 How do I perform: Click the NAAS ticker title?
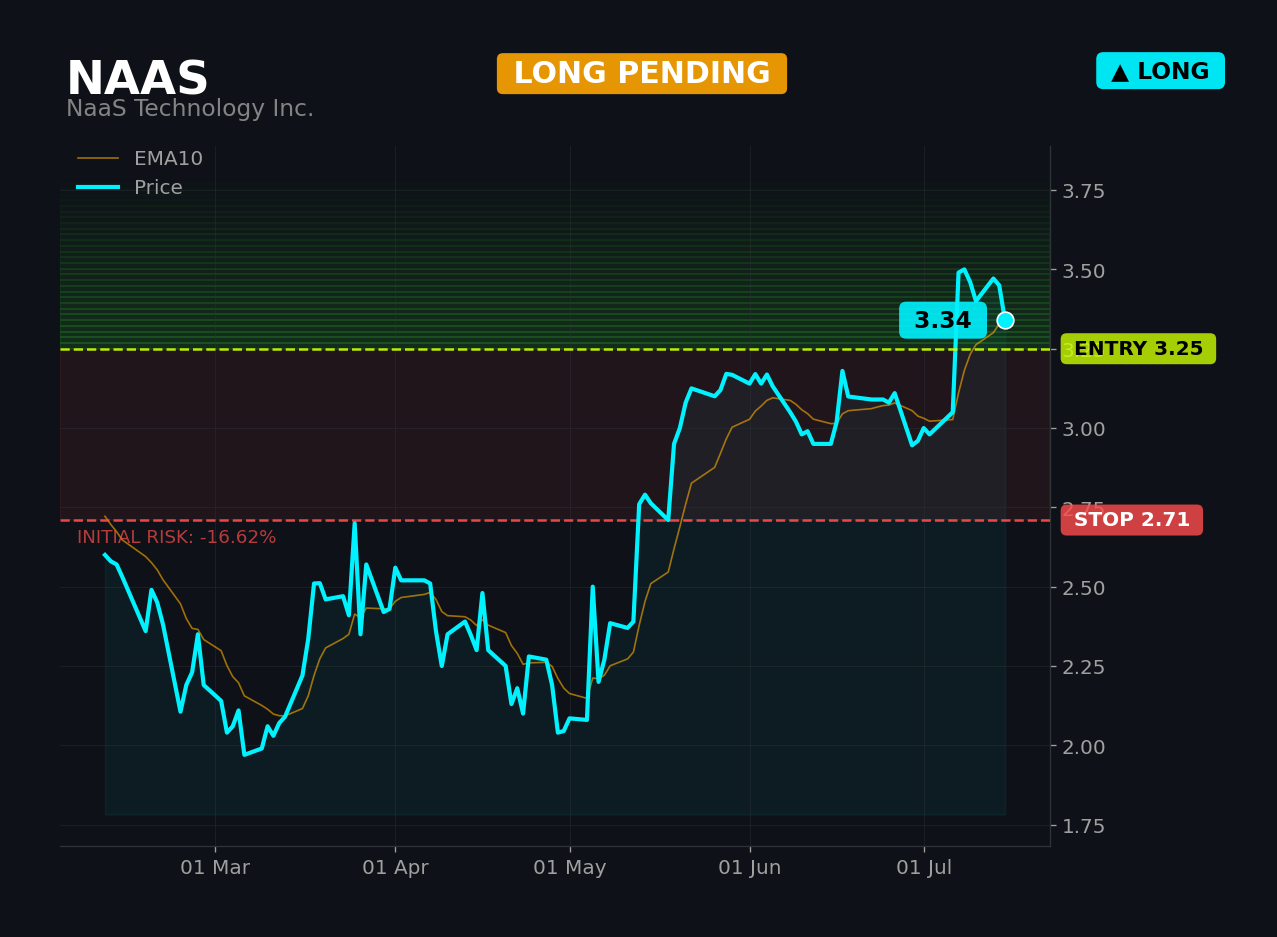pyautogui.click(x=137, y=79)
